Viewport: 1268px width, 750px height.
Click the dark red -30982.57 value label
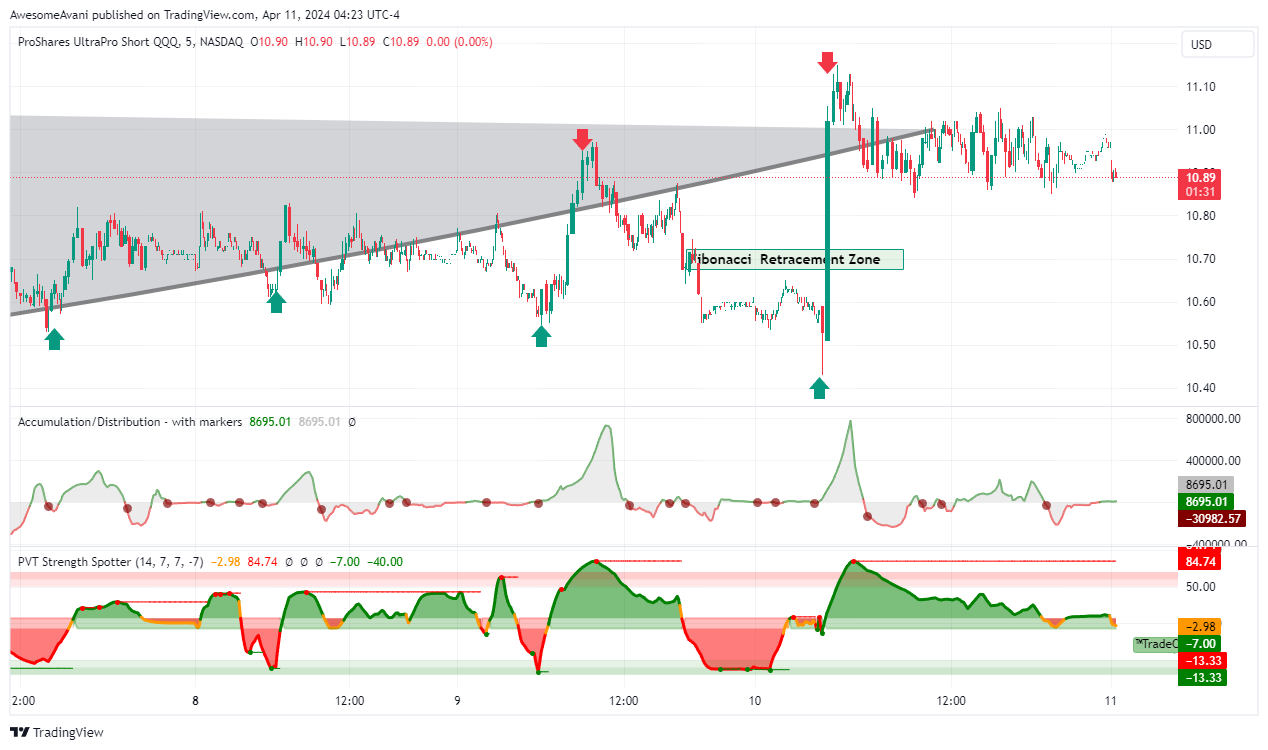coord(1213,518)
